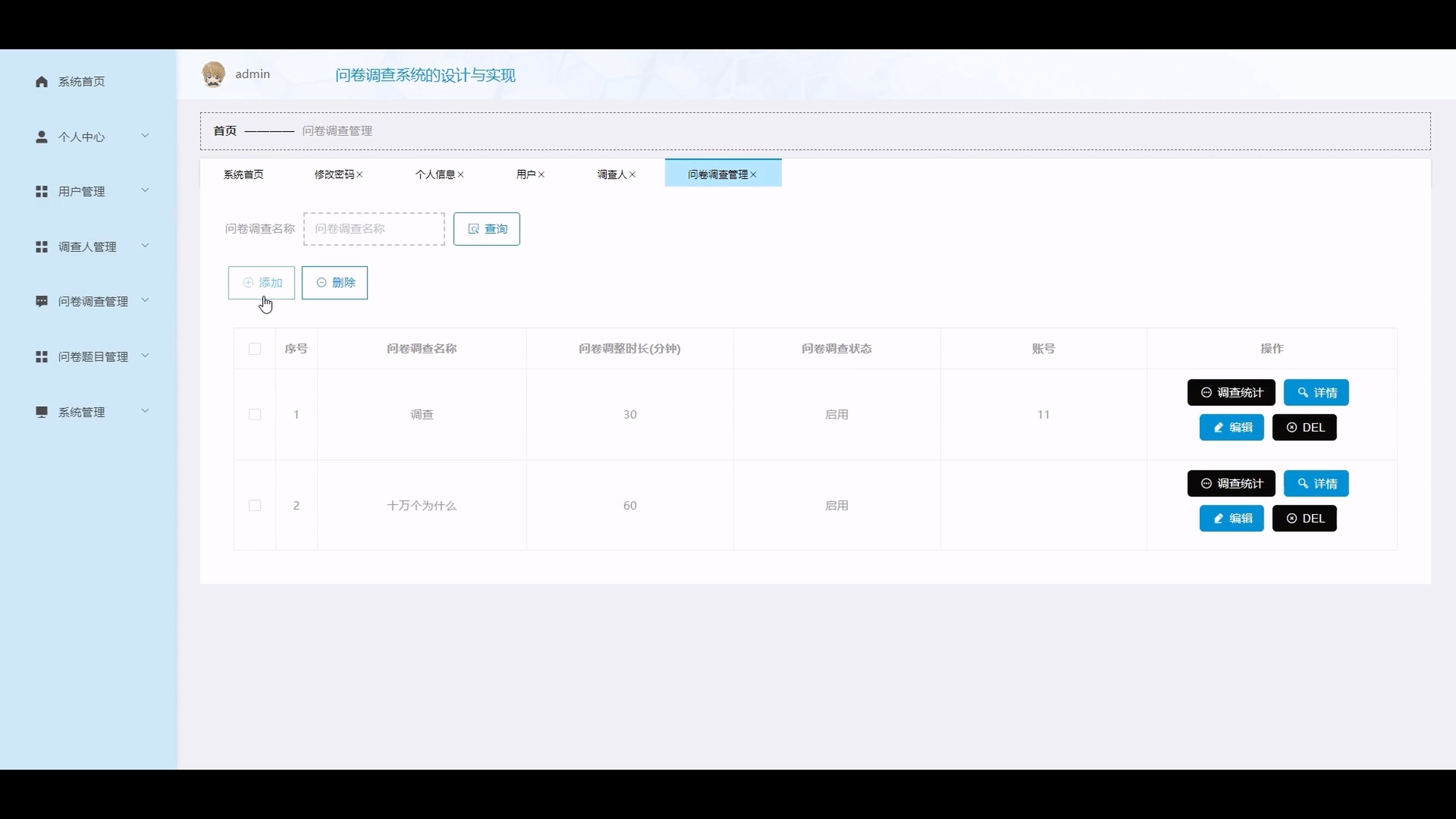Screen dimensions: 1456x819
Task: Click DEL for 十万个为什么 row
Action: (1305, 518)
